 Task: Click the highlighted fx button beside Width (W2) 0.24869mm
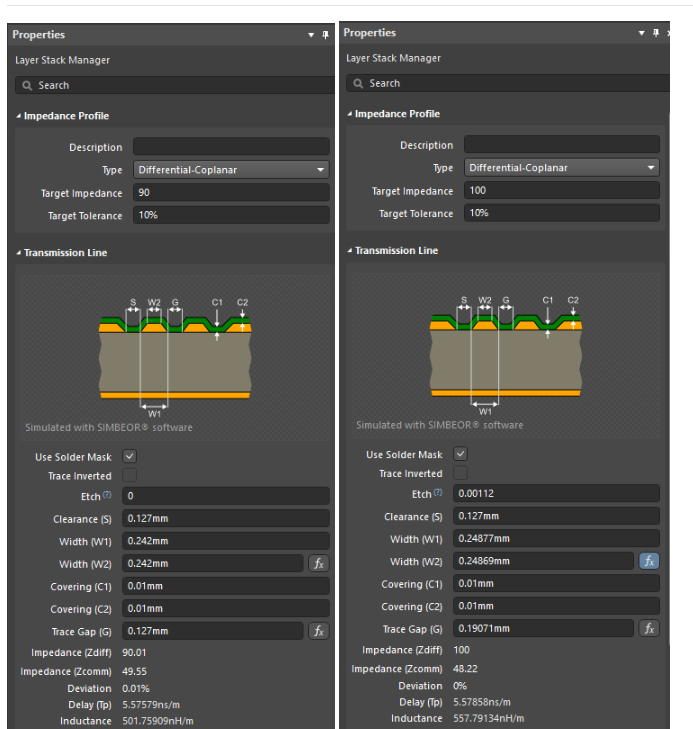pyautogui.click(x=649, y=561)
